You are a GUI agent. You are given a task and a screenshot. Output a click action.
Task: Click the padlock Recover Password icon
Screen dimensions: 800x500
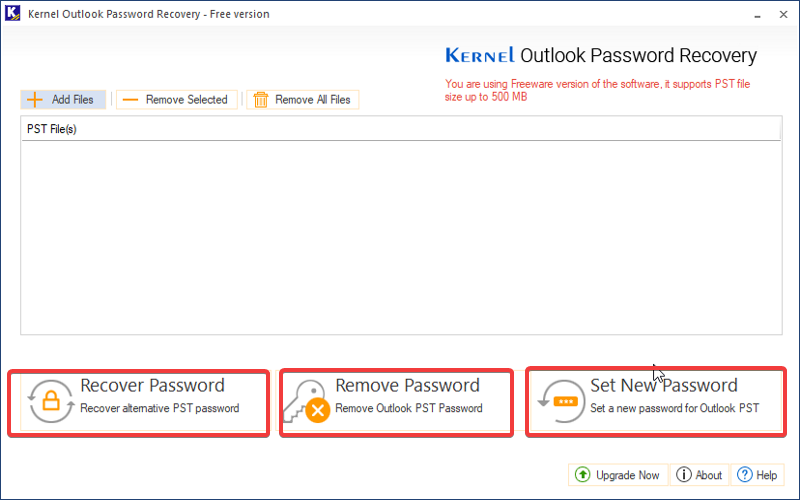tap(51, 401)
